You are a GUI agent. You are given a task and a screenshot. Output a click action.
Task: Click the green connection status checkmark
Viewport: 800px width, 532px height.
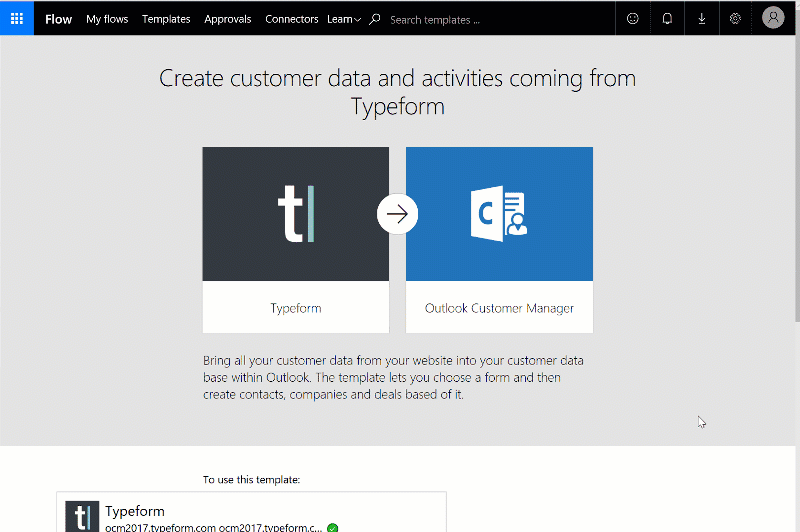tap(333, 528)
